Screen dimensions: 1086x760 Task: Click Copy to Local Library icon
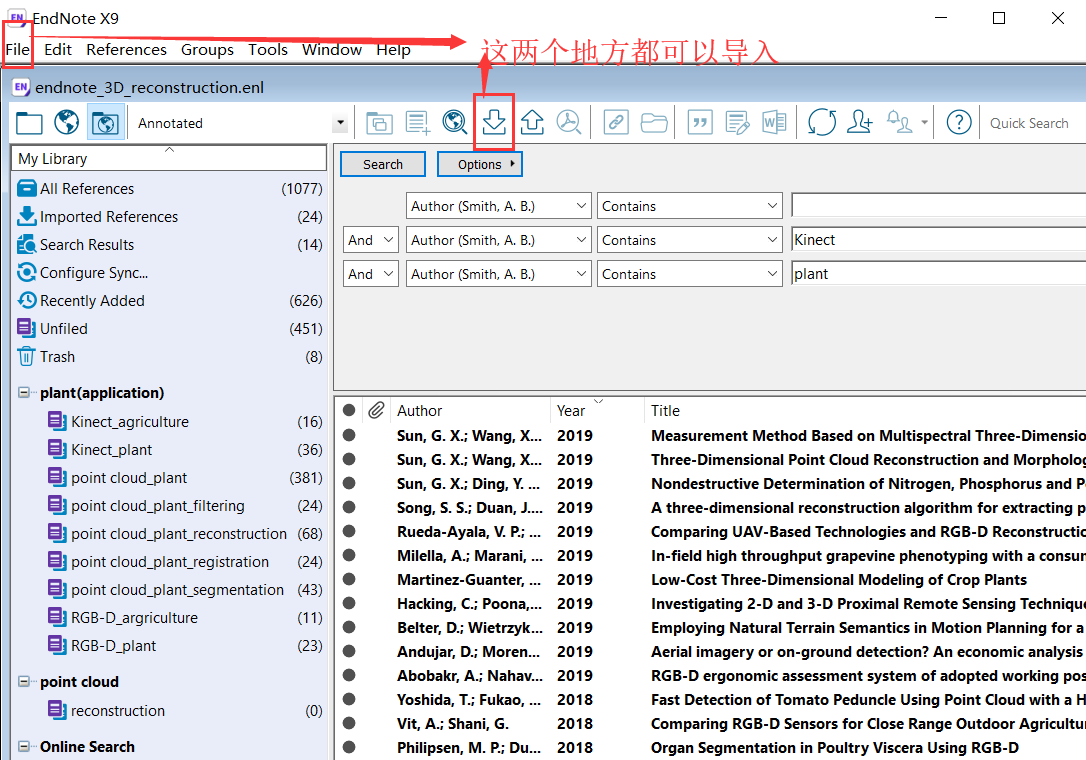point(379,123)
